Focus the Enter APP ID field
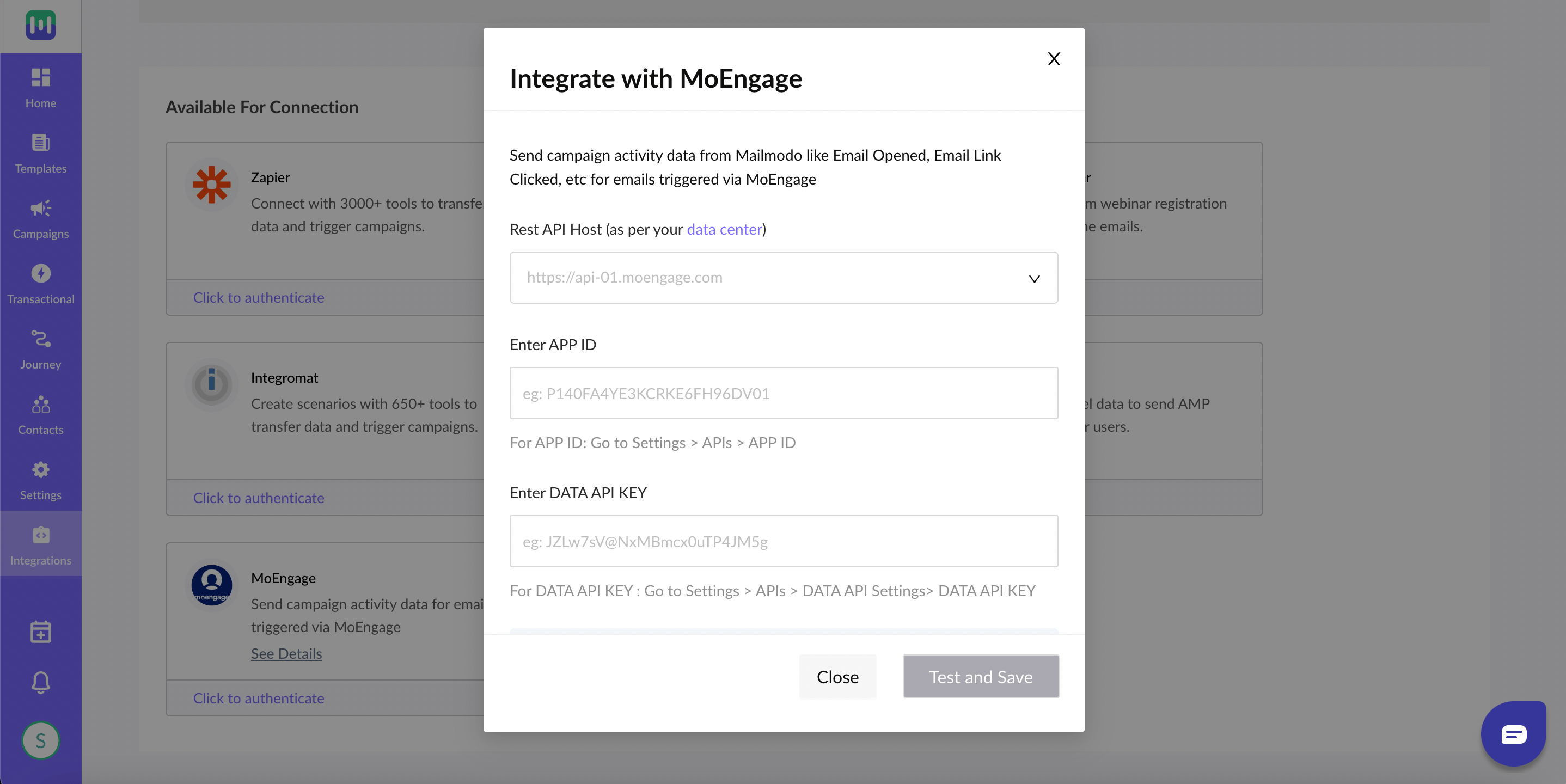Image resolution: width=1566 pixels, height=784 pixels. click(x=784, y=393)
